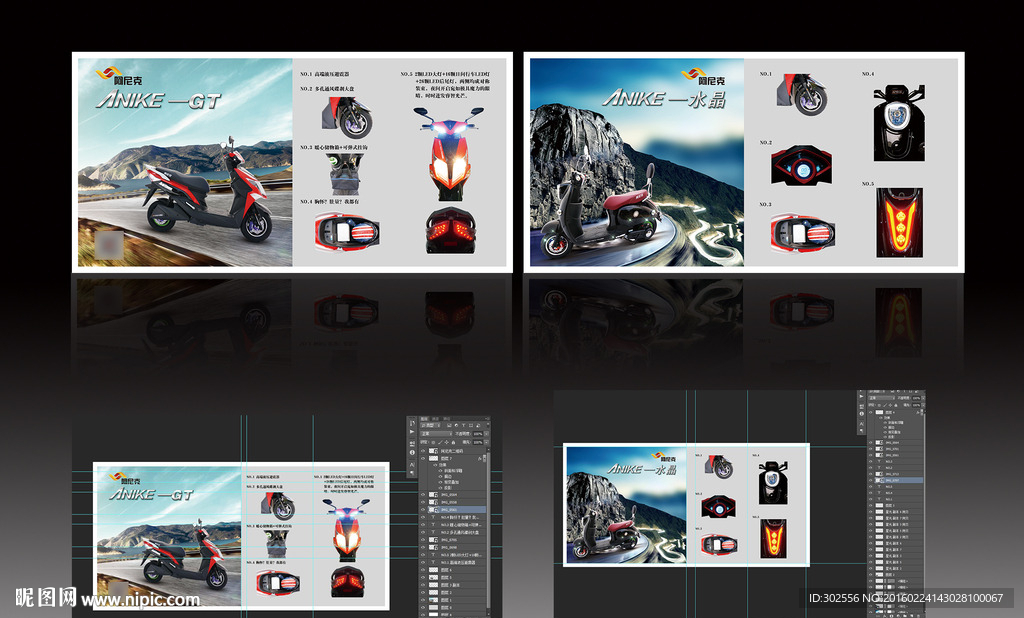Click lock all padlock icon in GT layers panel
1024x618 pixels.
point(453,442)
